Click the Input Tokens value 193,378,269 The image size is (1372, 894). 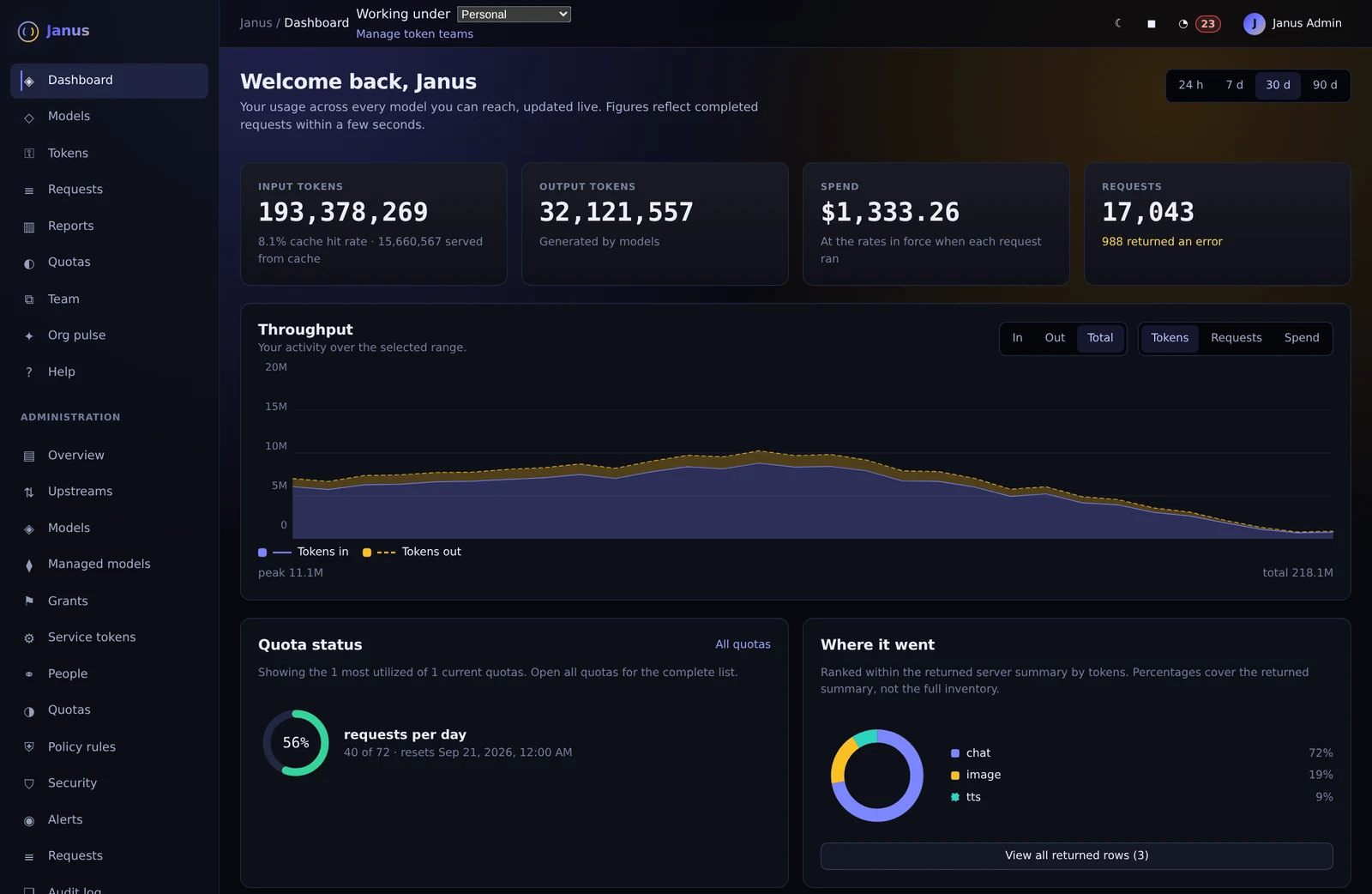coord(343,212)
